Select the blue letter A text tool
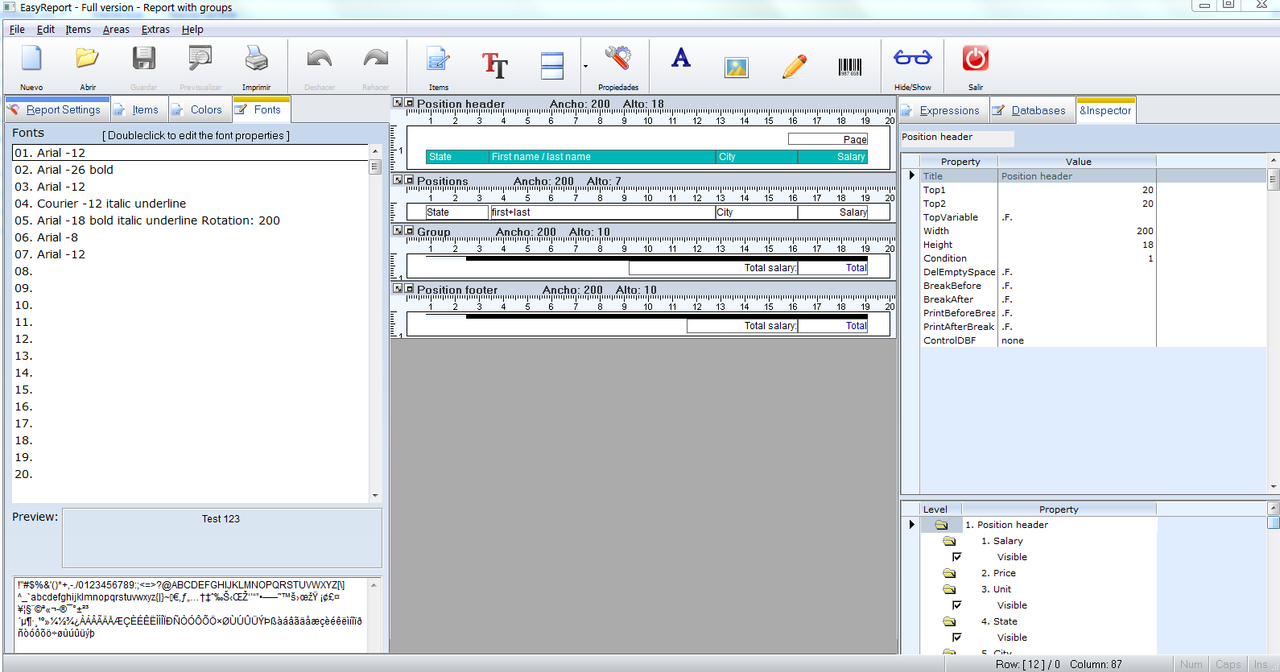 681,59
